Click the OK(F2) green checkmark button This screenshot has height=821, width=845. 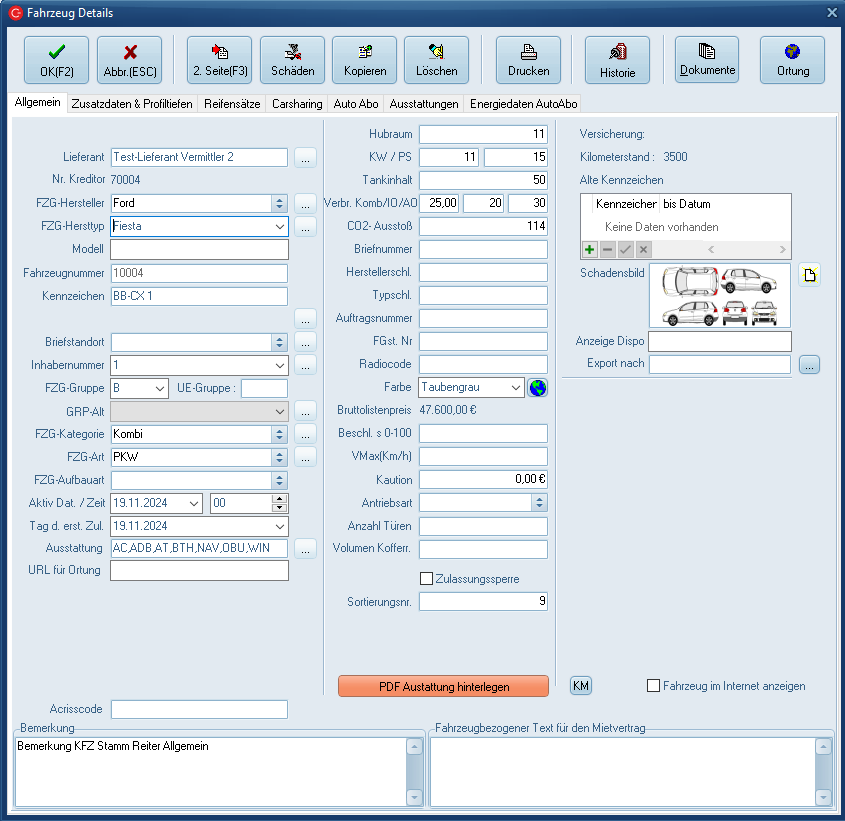56,60
